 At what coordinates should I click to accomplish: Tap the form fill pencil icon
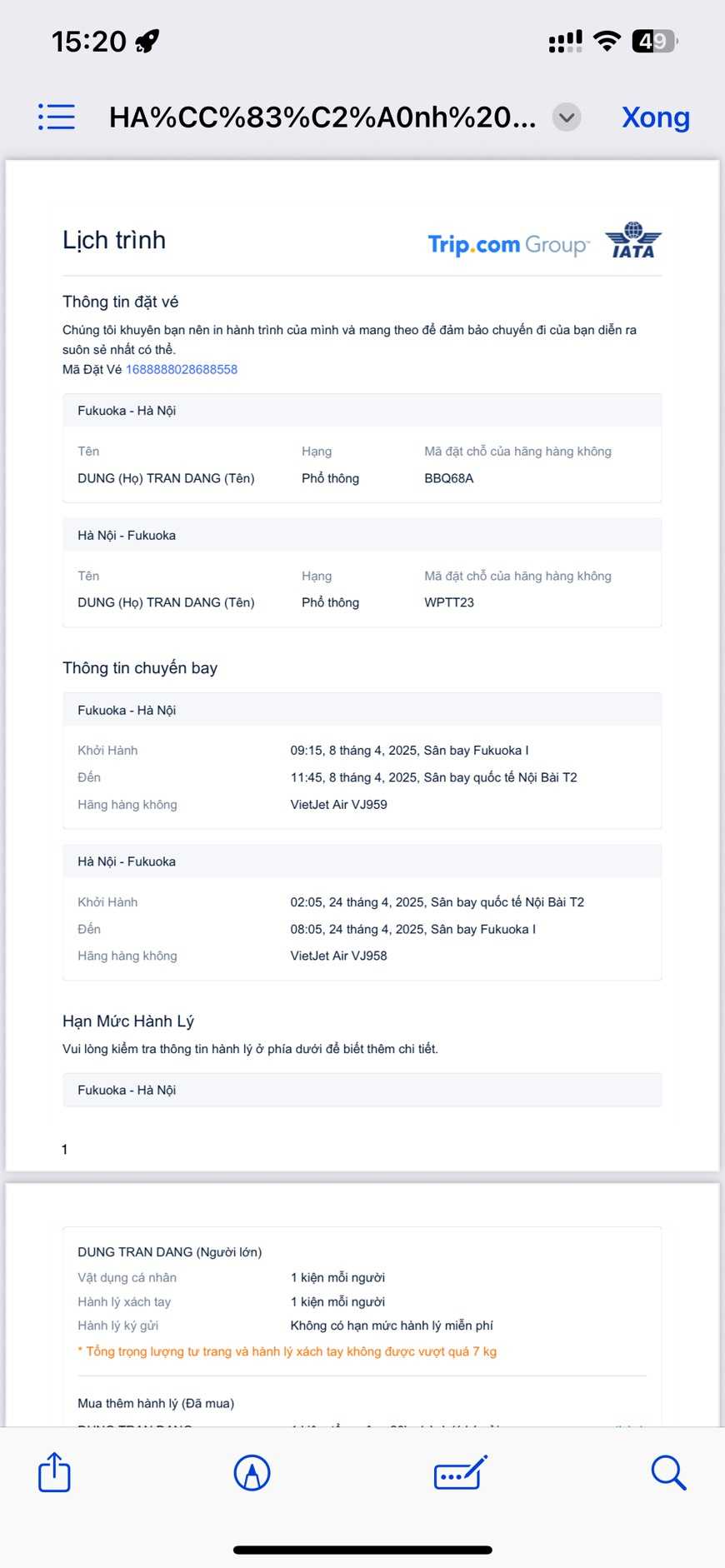point(460,1472)
